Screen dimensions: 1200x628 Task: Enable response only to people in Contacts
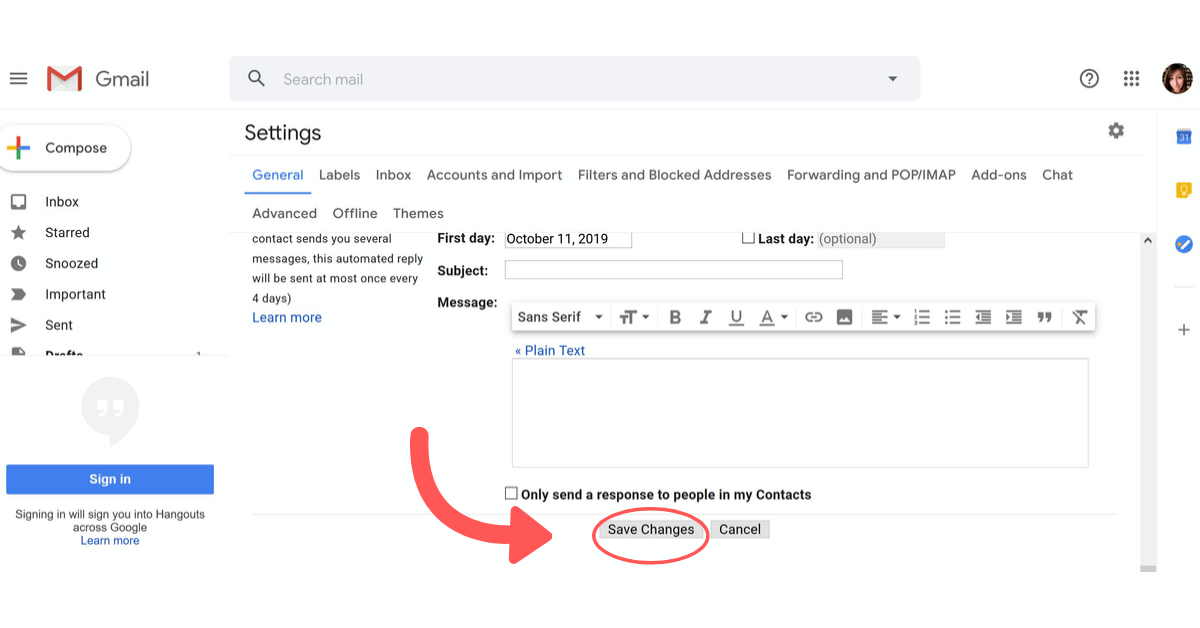tap(511, 492)
